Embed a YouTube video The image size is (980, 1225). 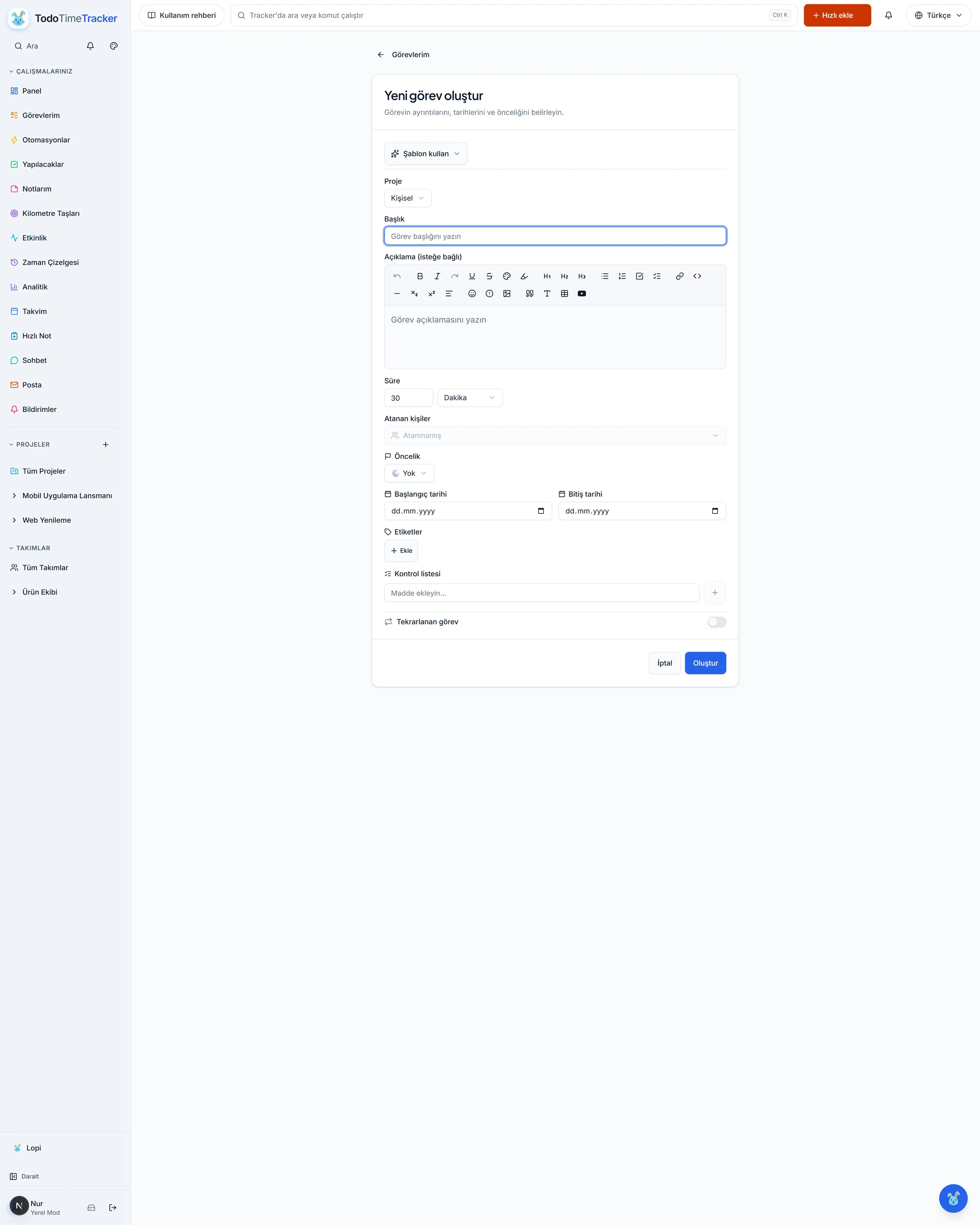pos(582,294)
